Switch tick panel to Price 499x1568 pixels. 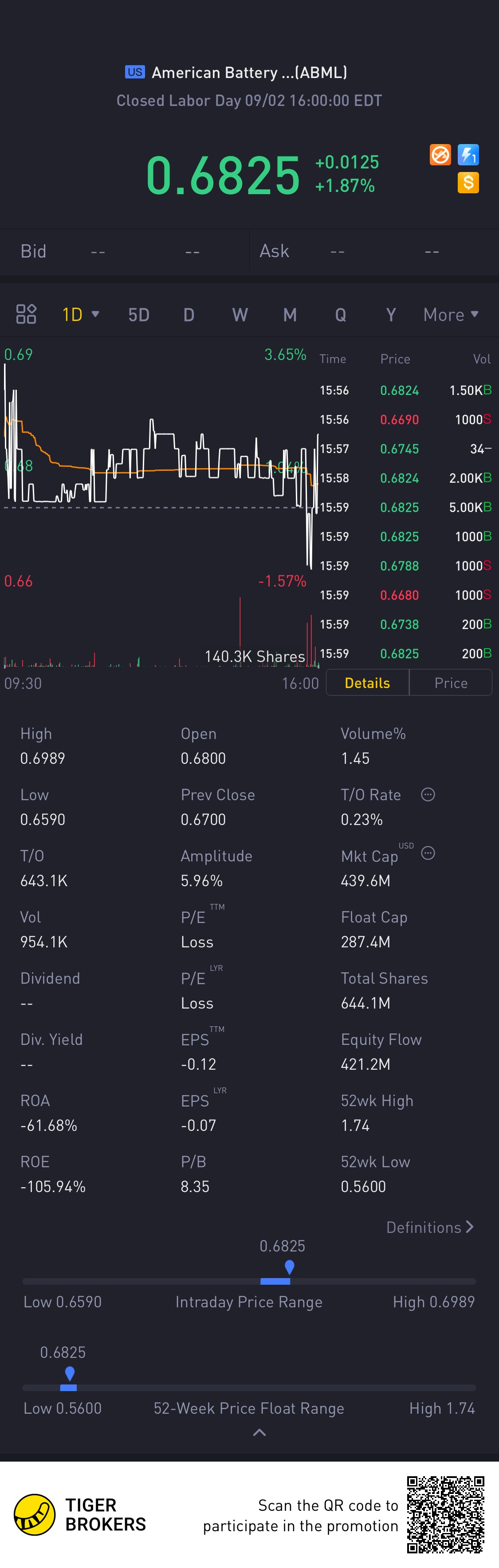451,682
